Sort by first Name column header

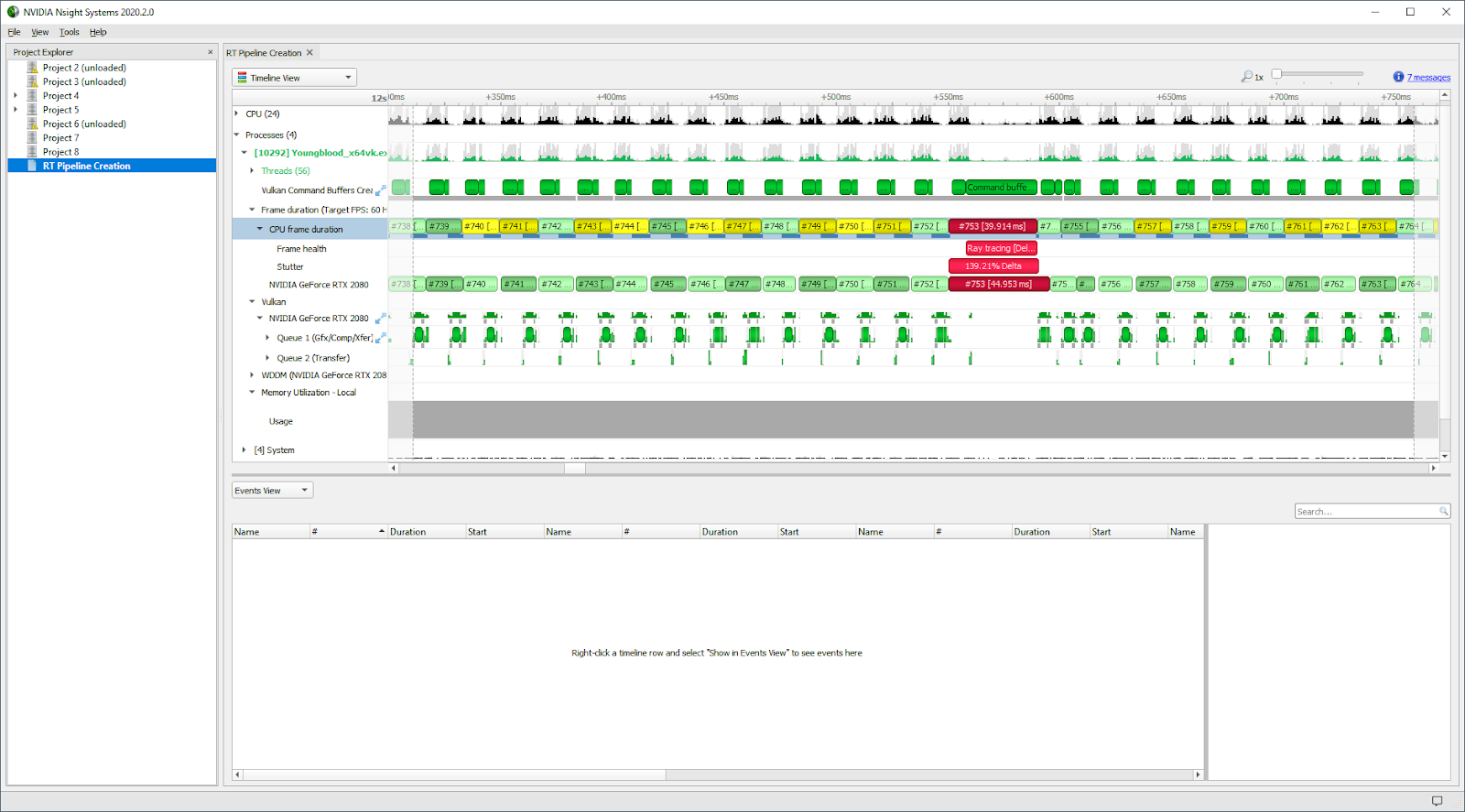pyautogui.click(x=270, y=531)
